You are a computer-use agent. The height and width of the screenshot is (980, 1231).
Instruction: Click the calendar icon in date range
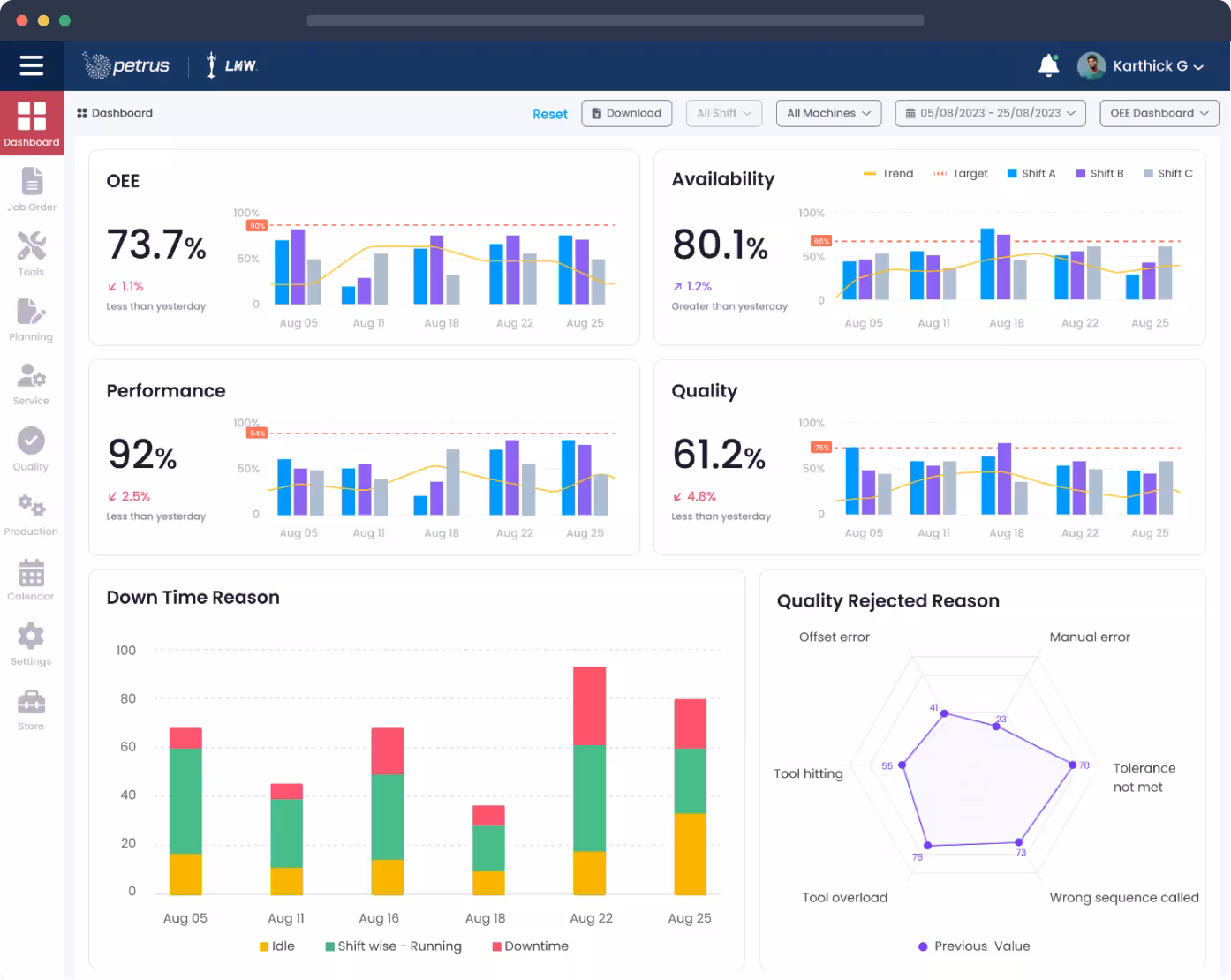(910, 113)
